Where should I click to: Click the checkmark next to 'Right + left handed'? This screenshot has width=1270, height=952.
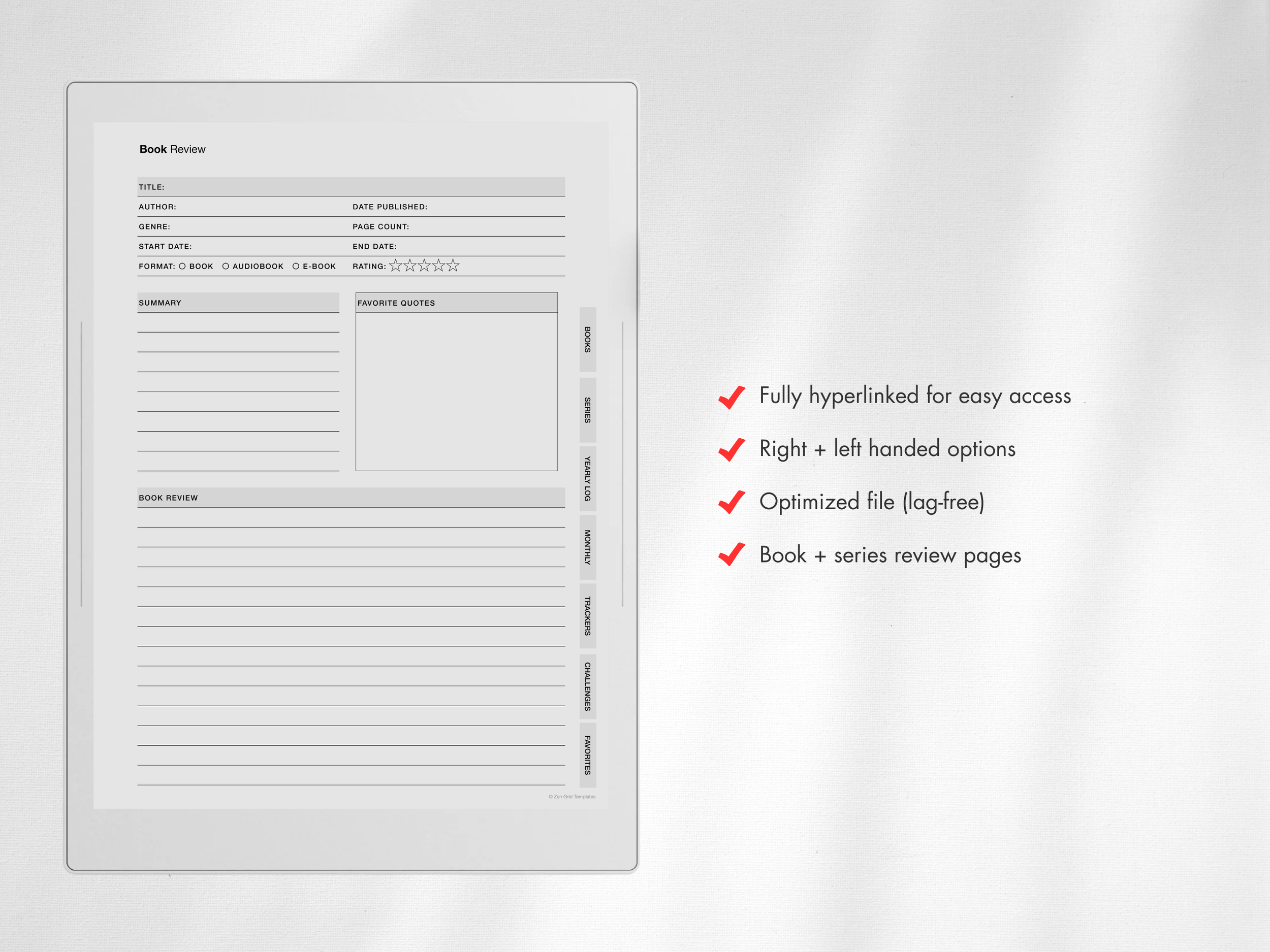click(x=732, y=450)
